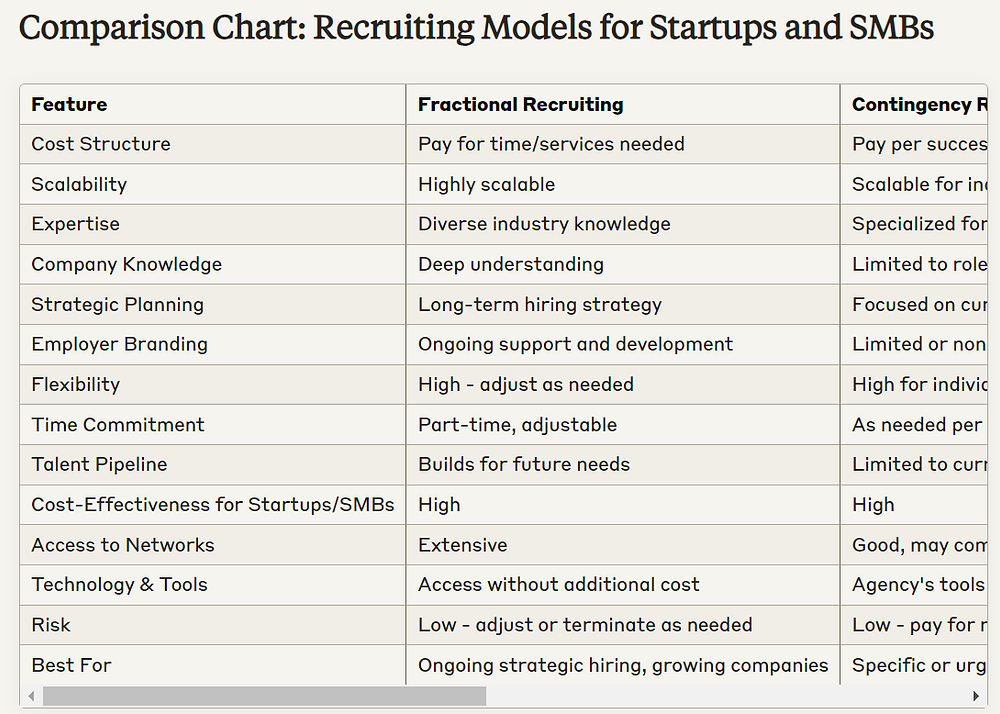Image resolution: width=1000 pixels, height=714 pixels.
Task: Click the left scroll arrow of the table
Action: pos(31,695)
